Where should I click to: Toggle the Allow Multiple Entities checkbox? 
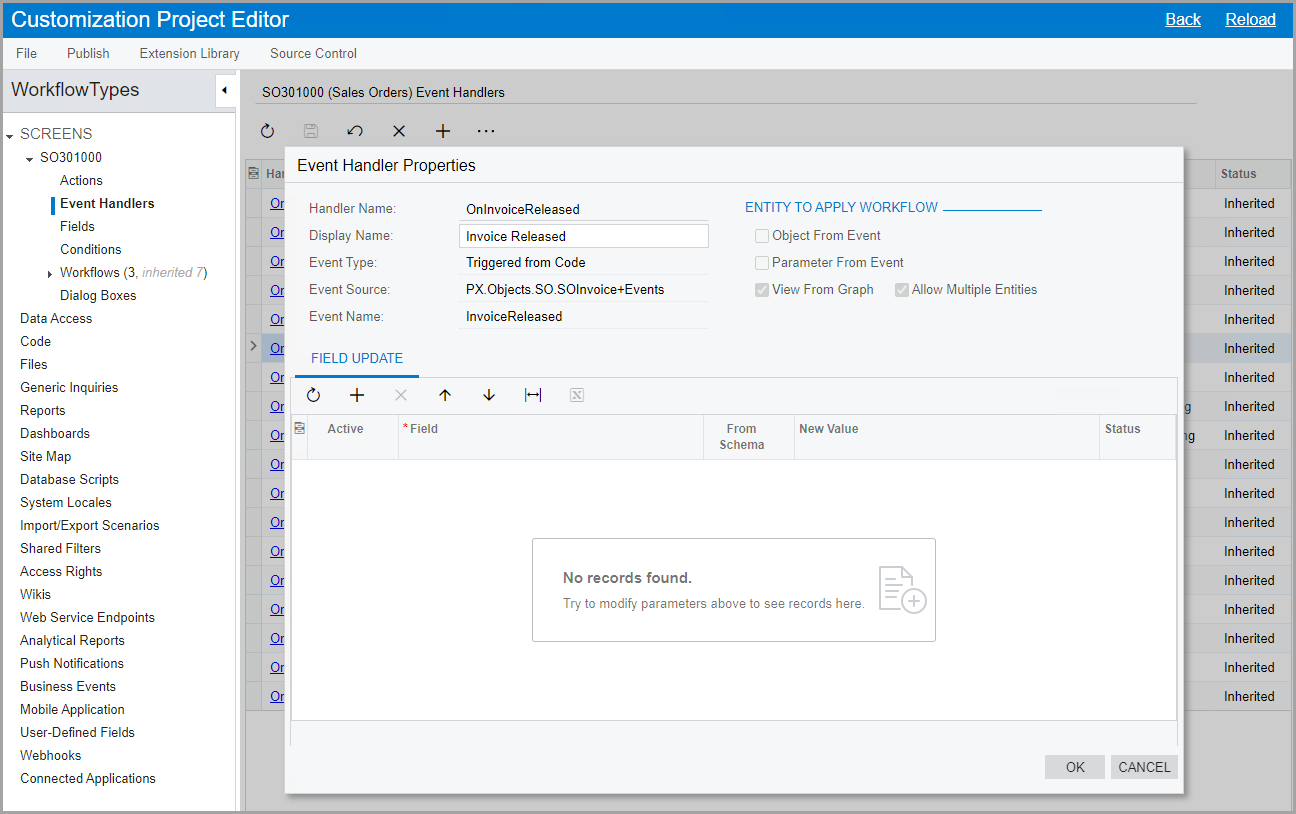902,290
